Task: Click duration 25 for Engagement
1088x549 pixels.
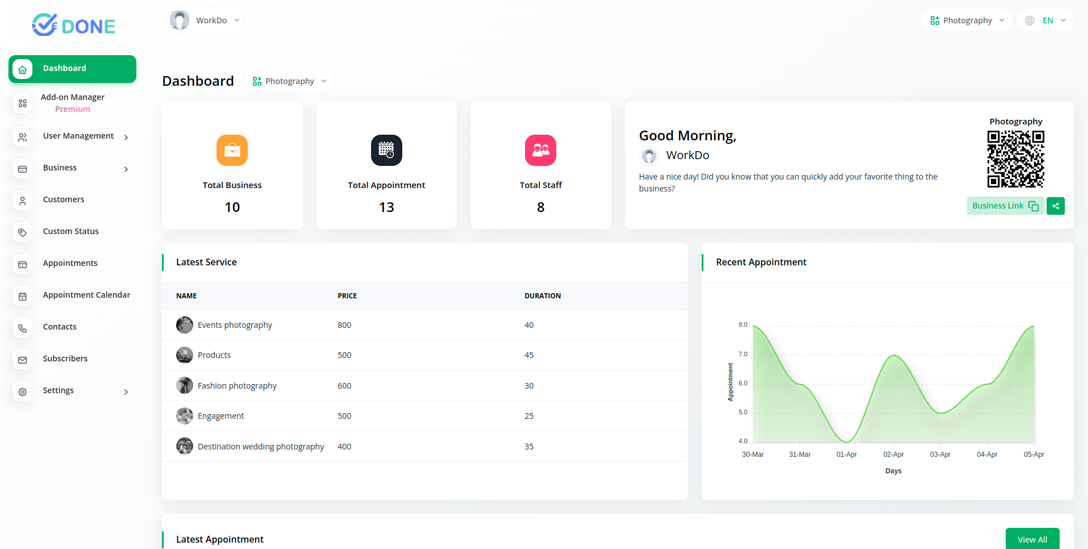Action: pos(529,416)
